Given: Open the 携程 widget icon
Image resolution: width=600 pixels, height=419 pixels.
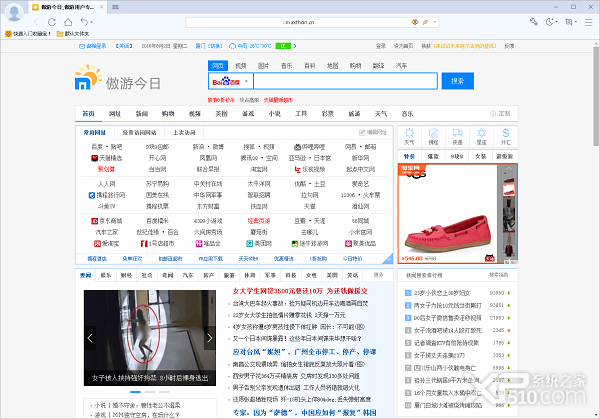Looking at the screenshot, I should coord(433,136).
